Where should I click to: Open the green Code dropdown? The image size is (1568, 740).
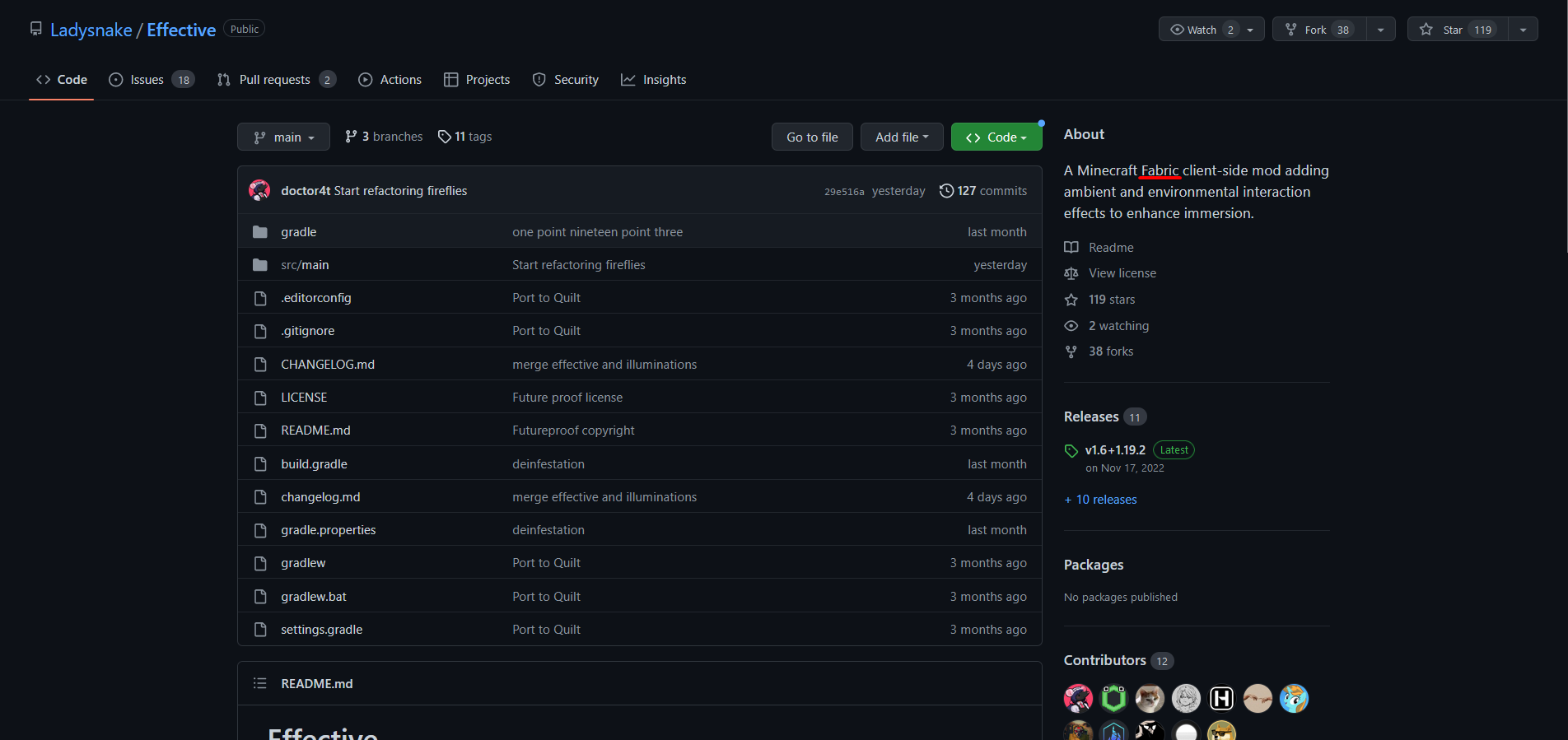tap(996, 137)
